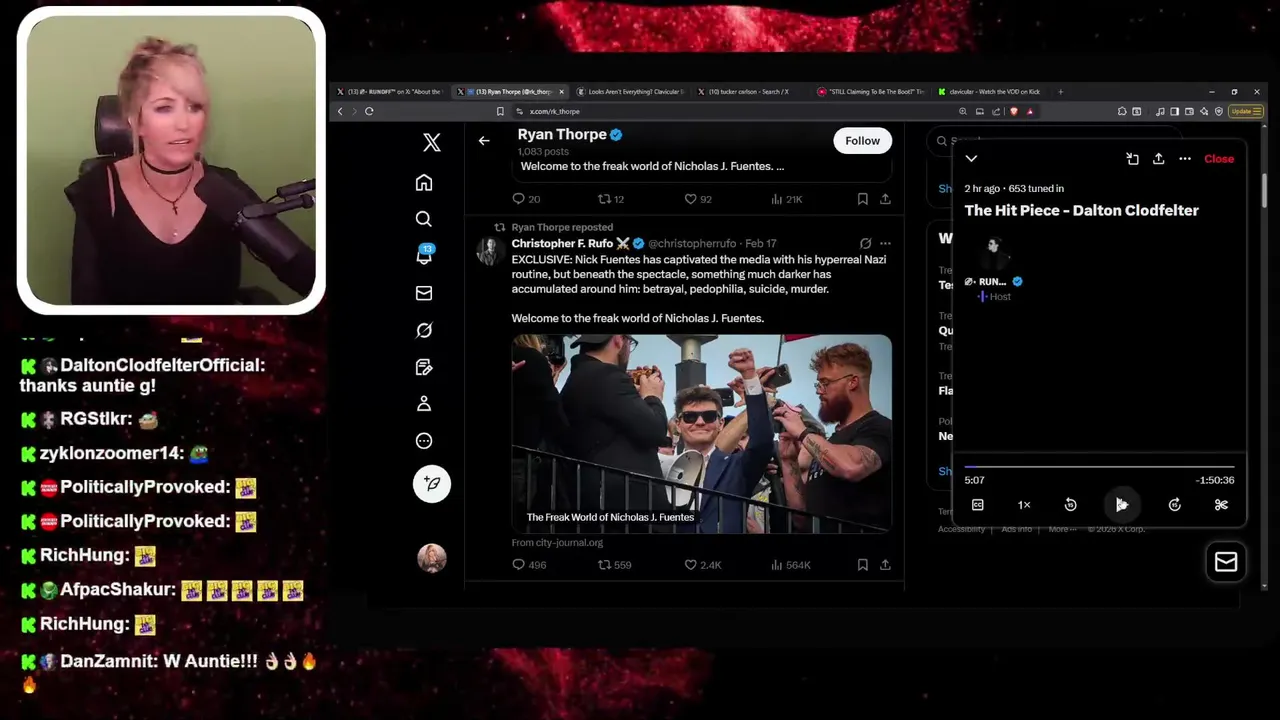Open the city-journal.org source link

tap(557, 543)
